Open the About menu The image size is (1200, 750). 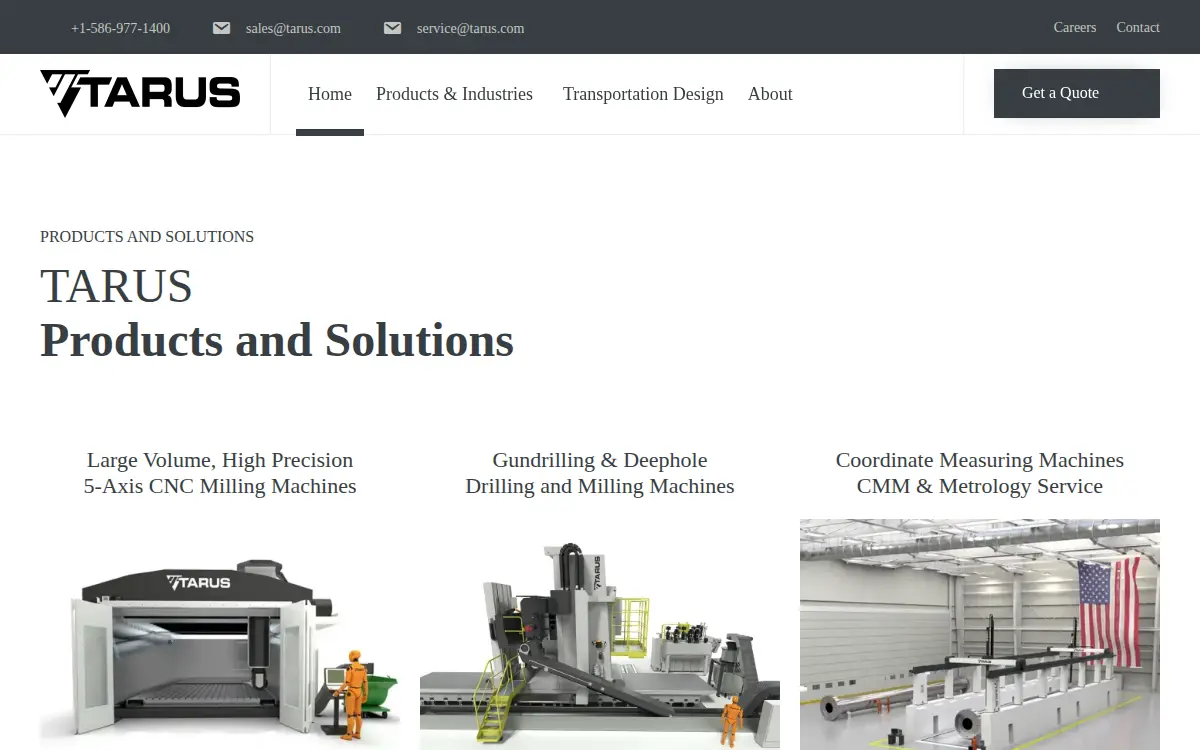(770, 94)
